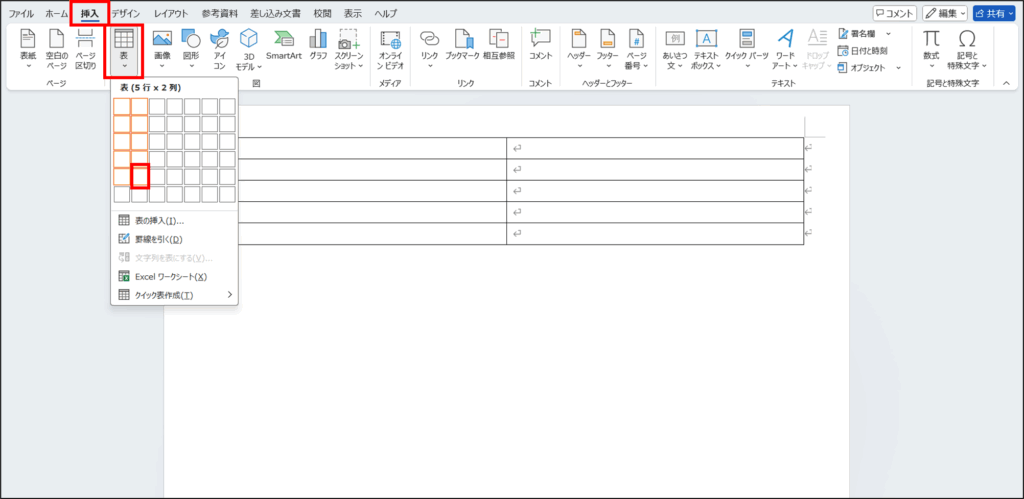Insert an オンラインビデオ online video

(x=391, y=49)
